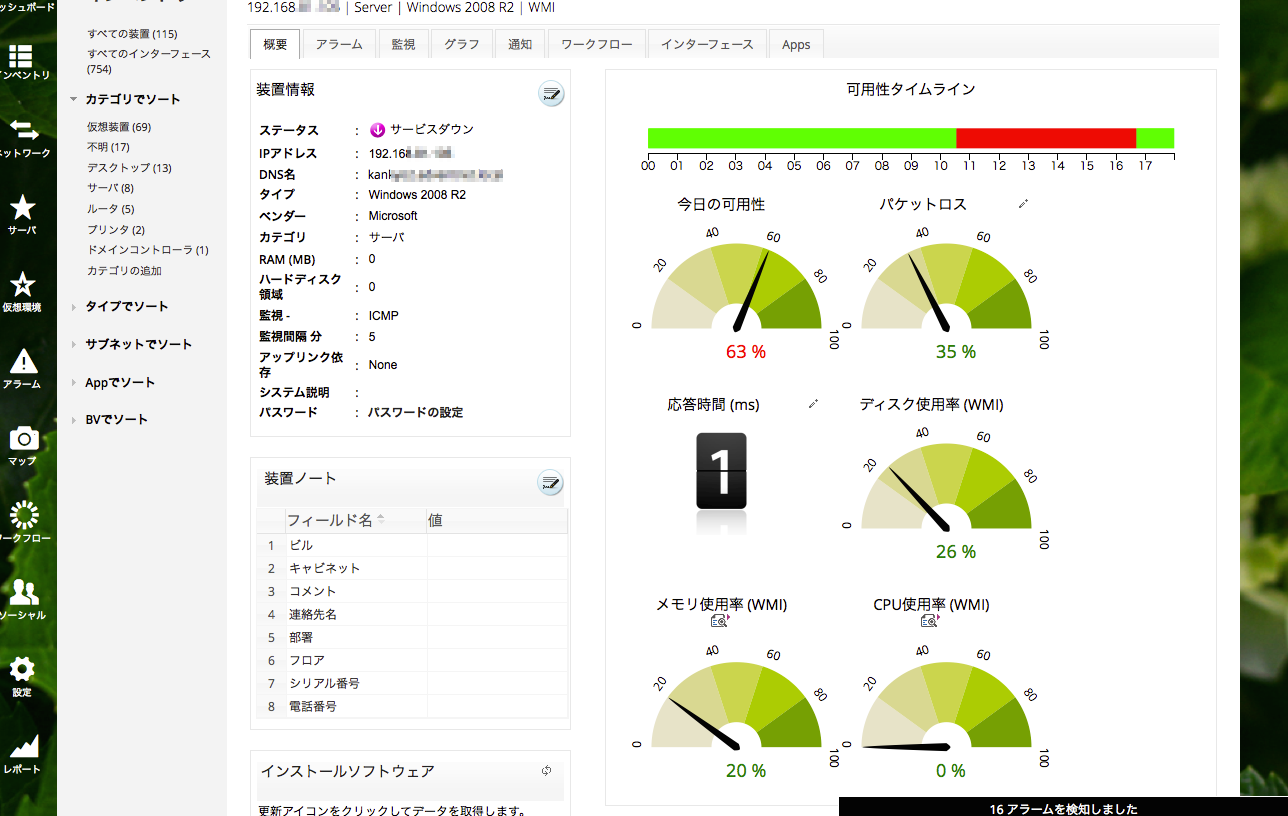Open the レポート icon in left sidebar
Image resolution: width=1288 pixels, height=816 pixels.
[25, 749]
